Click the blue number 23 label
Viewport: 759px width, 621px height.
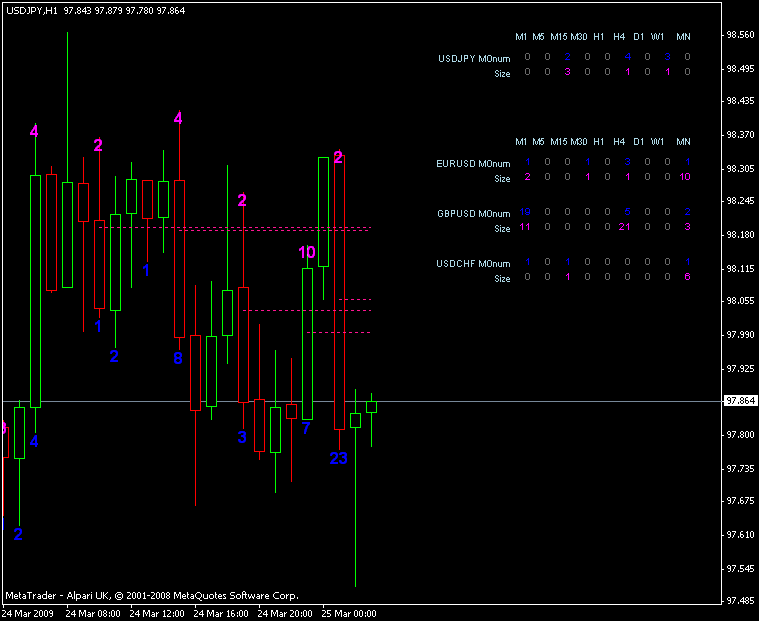(339, 458)
